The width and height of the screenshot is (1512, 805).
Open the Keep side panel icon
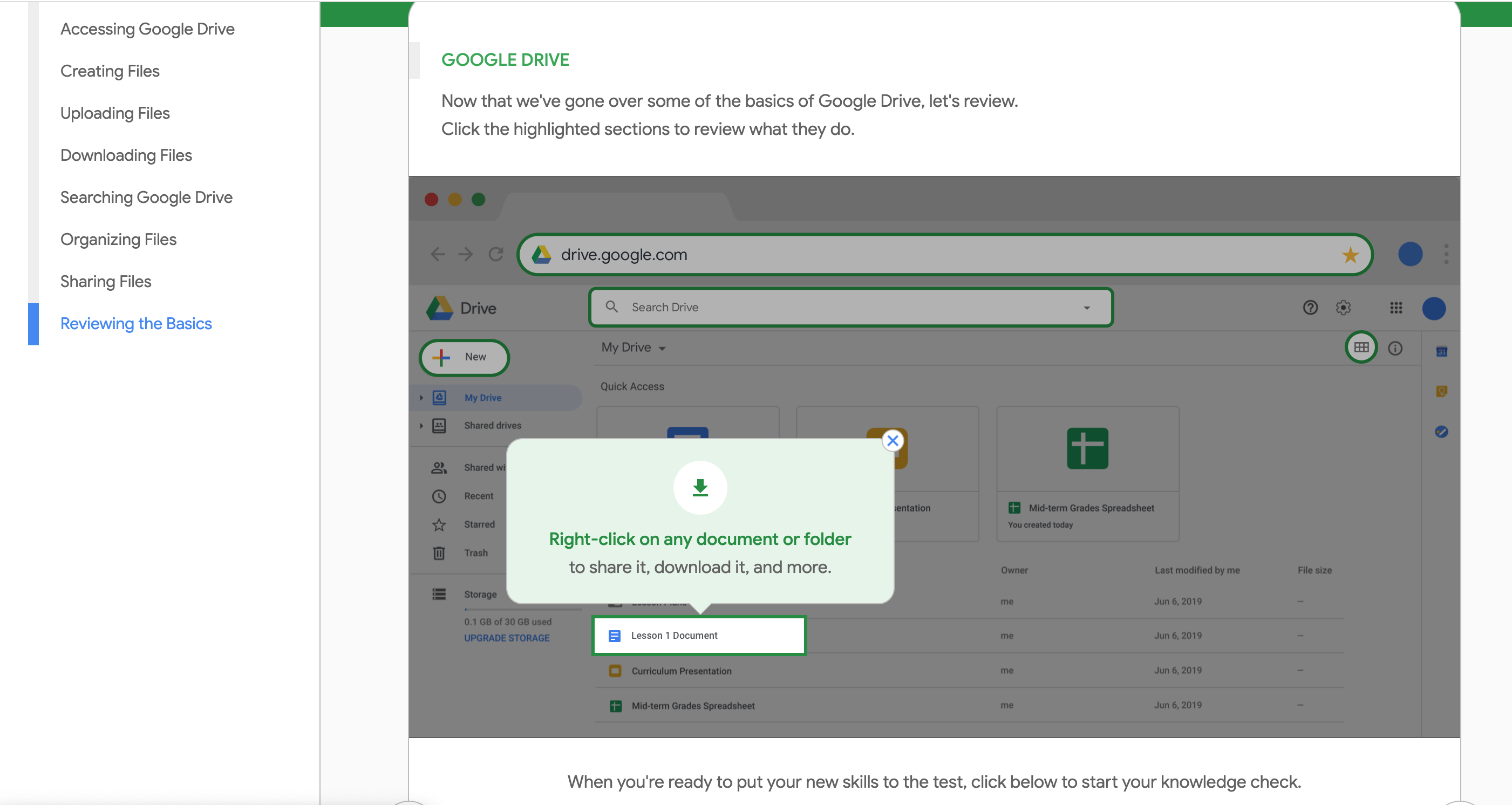pyautogui.click(x=1441, y=391)
